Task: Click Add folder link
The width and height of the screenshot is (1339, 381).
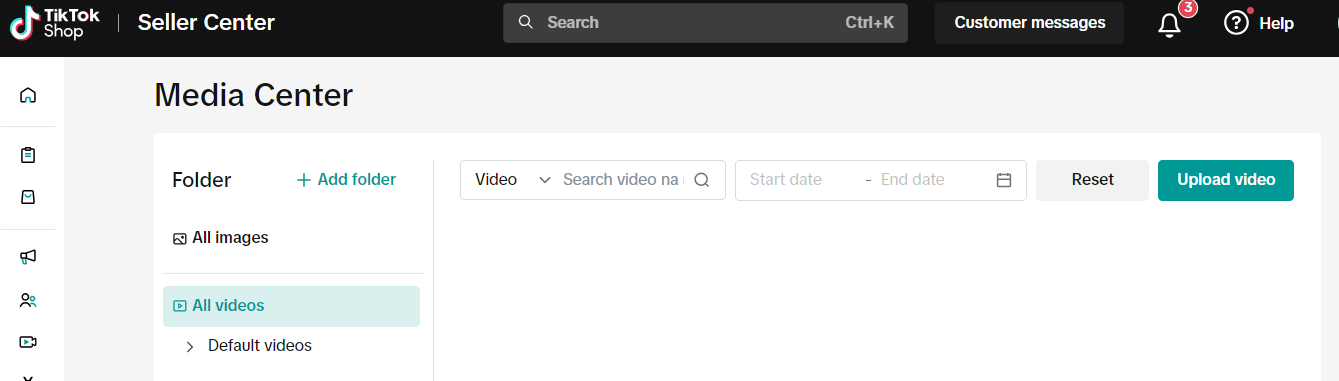Action: (346, 180)
